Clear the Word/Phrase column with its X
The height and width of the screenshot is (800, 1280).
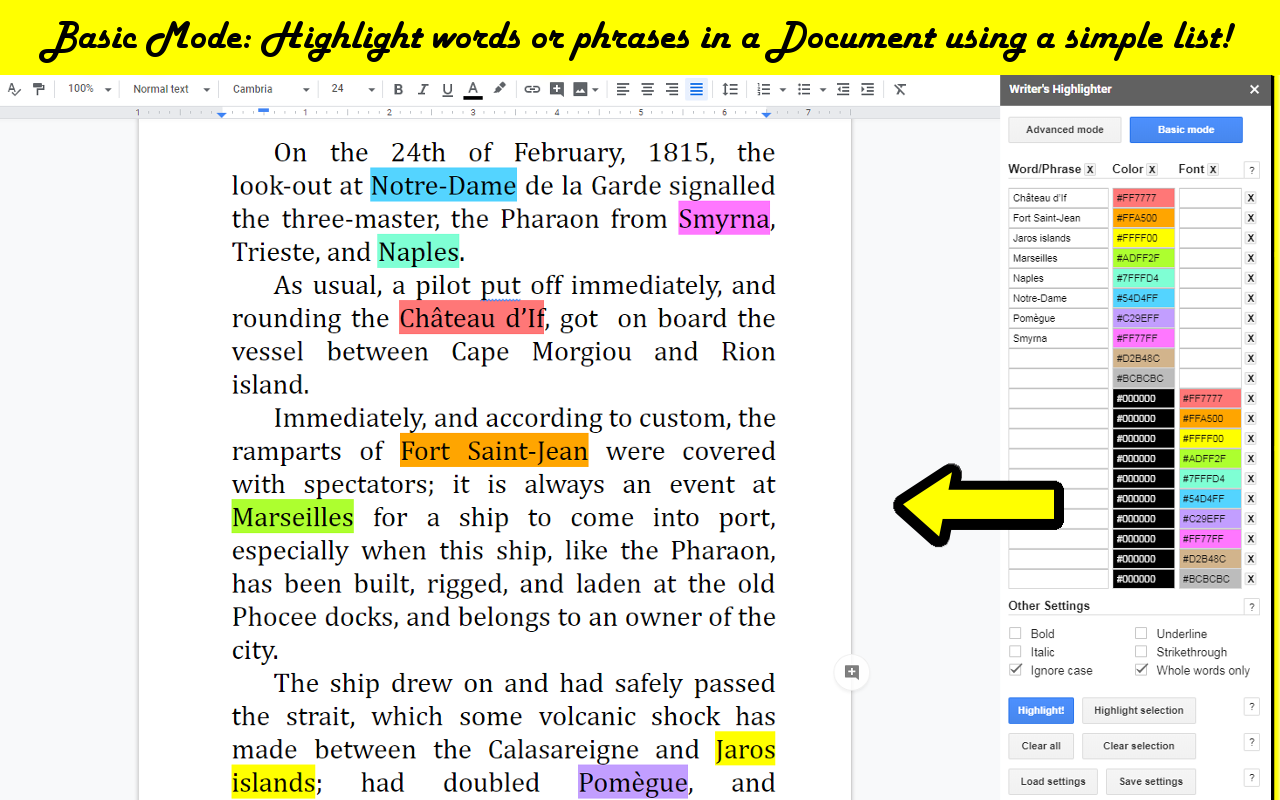(1090, 169)
